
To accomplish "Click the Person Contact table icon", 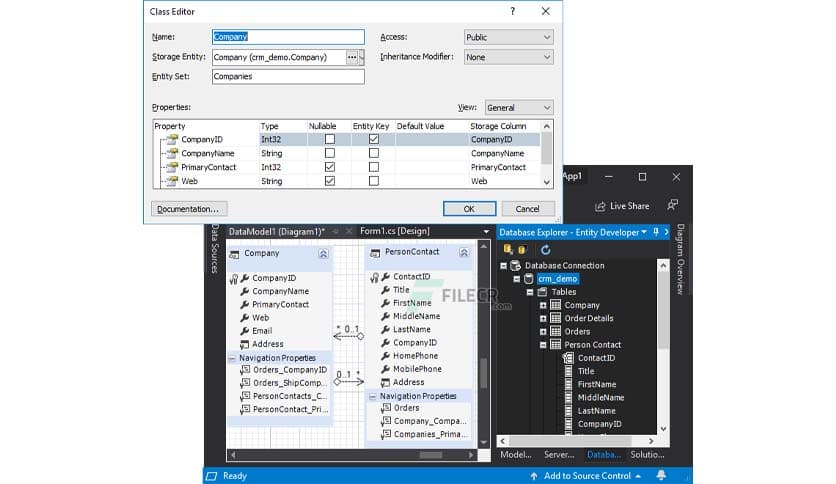I will point(556,344).
